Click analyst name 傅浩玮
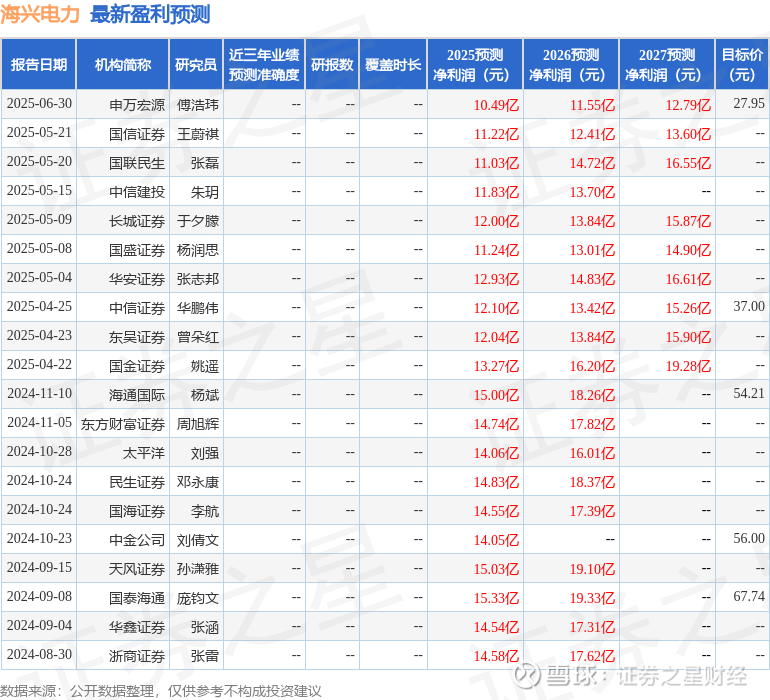770x700 pixels. pyautogui.click(x=197, y=105)
